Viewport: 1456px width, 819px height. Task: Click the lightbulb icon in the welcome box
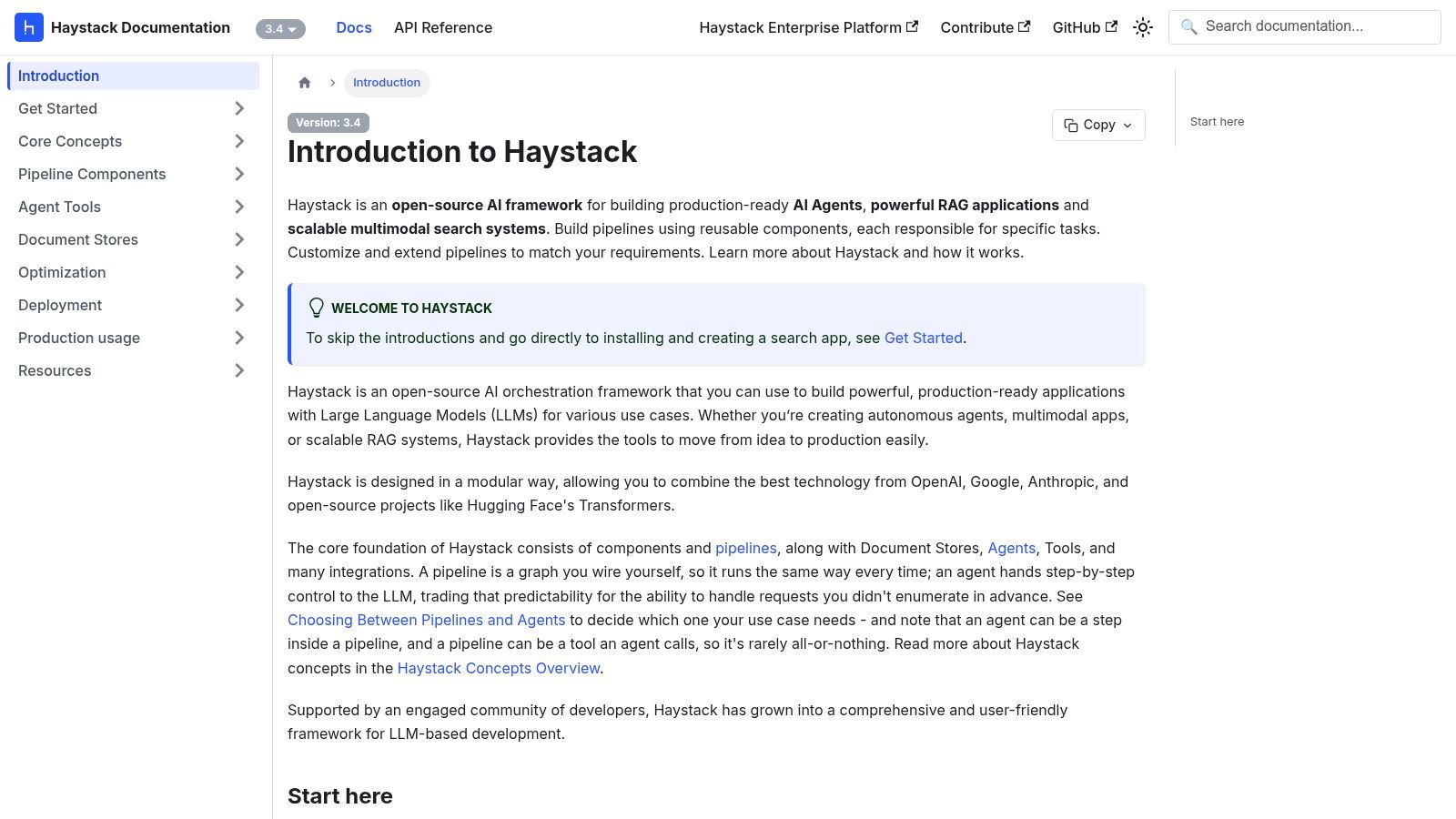pos(316,308)
